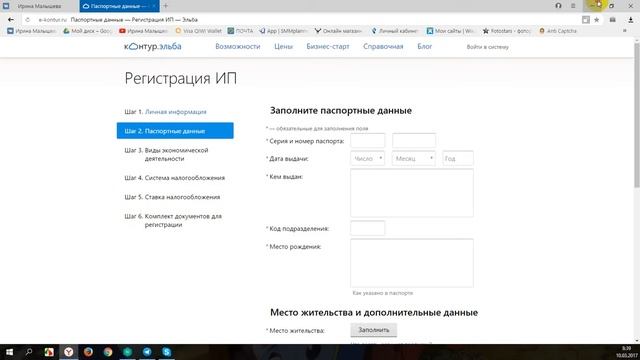The width and height of the screenshot is (640, 360).
Task: Expand the Число day dropdown
Action: pyautogui.click(x=367, y=158)
